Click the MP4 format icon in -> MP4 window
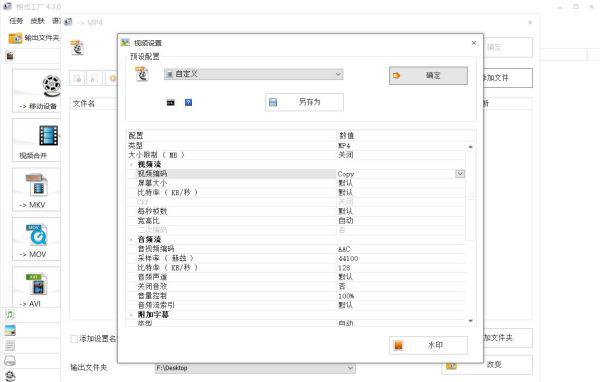Image resolution: width=600 pixels, height=382 pixels. click(x=77, y=48)
